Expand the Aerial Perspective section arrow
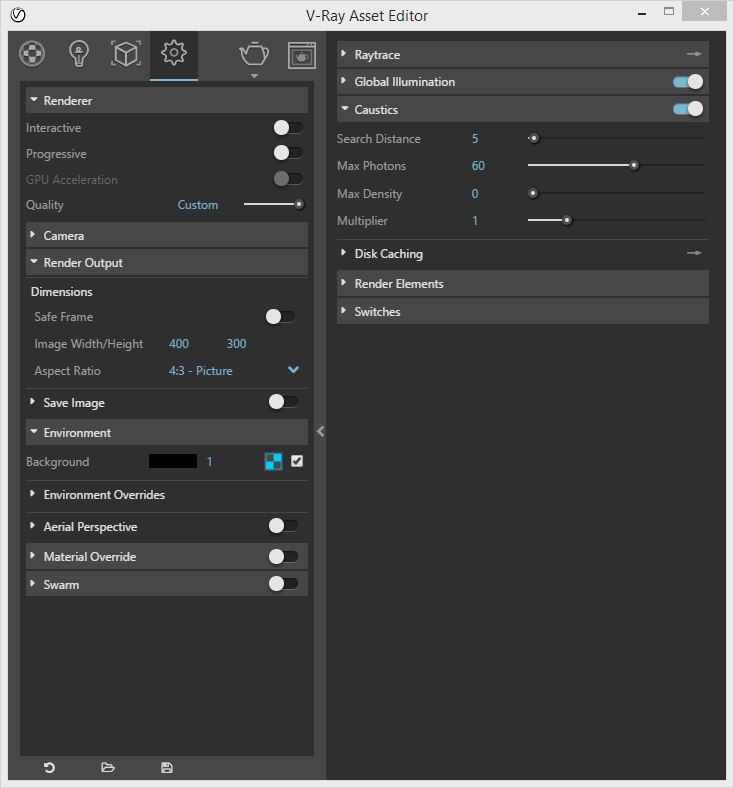 tap(33, 526)
